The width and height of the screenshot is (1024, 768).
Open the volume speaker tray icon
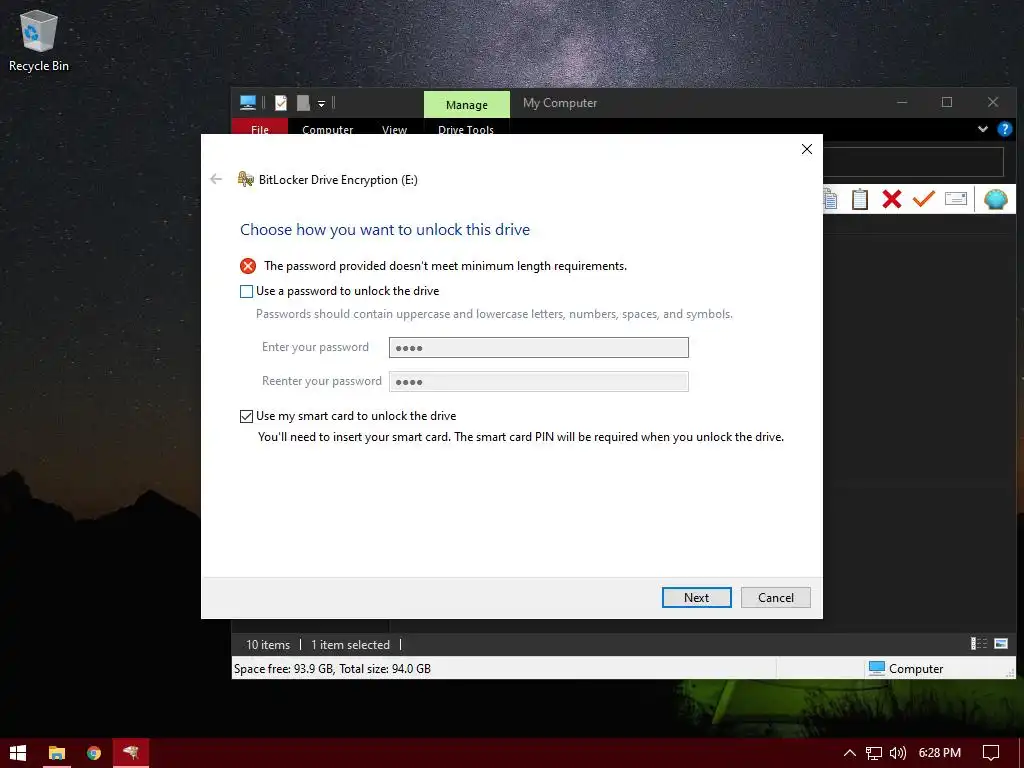898,753
